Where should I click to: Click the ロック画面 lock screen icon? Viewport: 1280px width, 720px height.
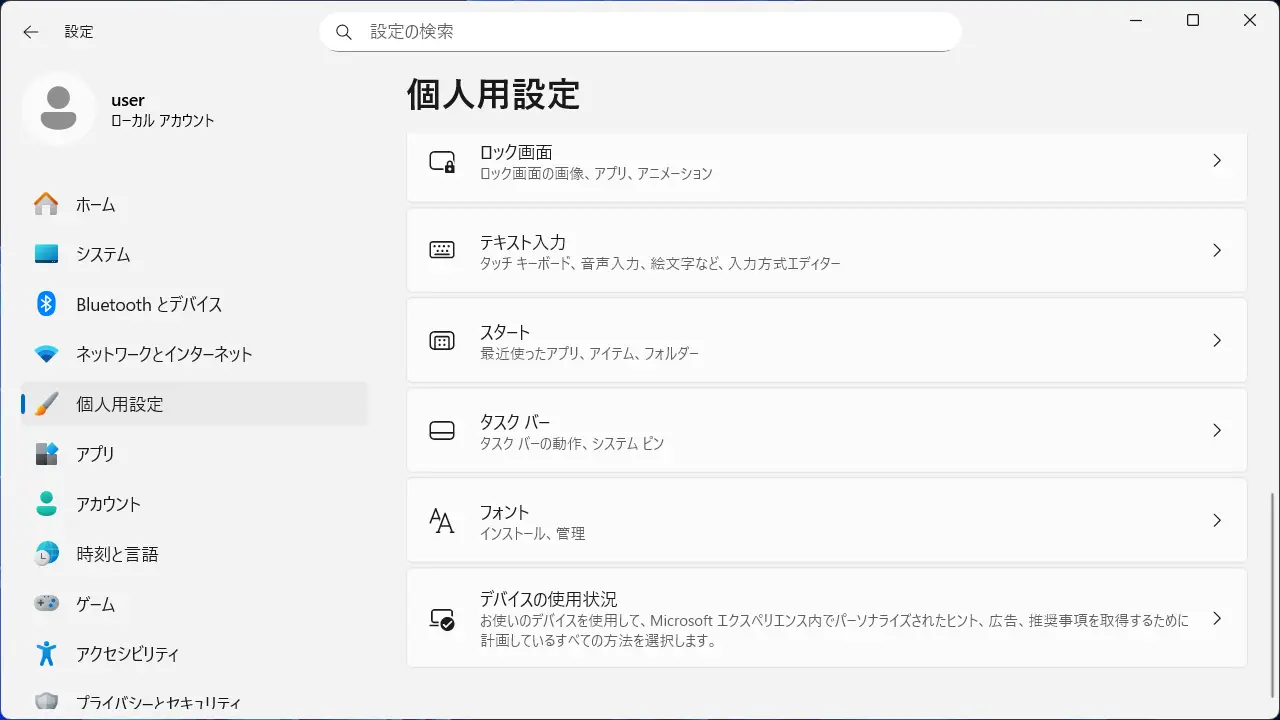coord(441,161)
